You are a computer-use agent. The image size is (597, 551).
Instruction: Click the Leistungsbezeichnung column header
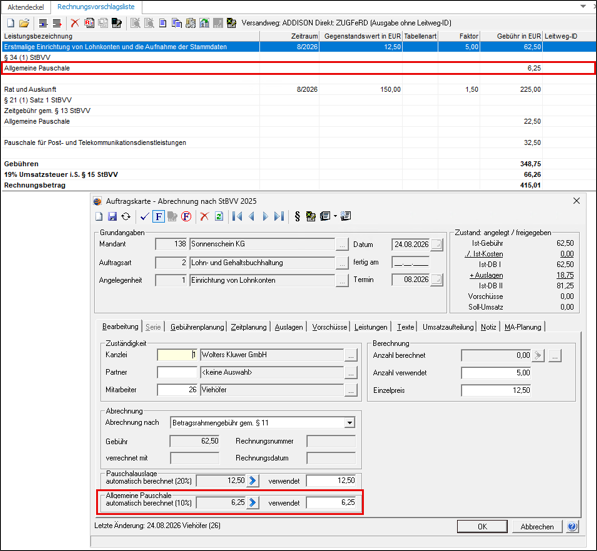130,36
